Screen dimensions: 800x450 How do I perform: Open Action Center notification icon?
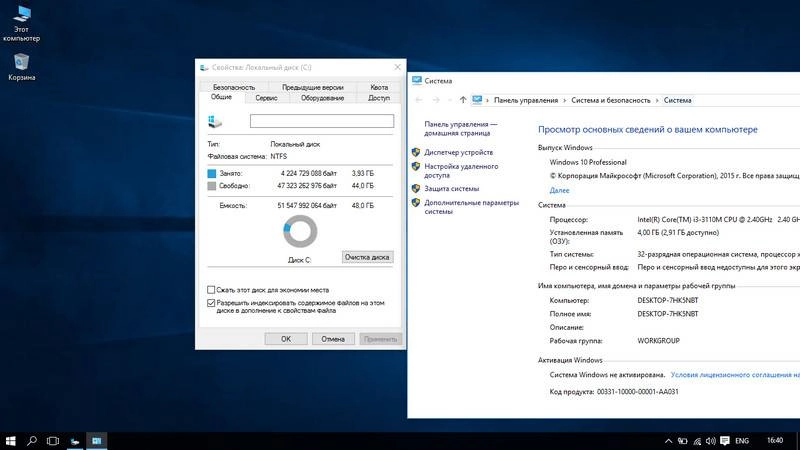[724, 441]
